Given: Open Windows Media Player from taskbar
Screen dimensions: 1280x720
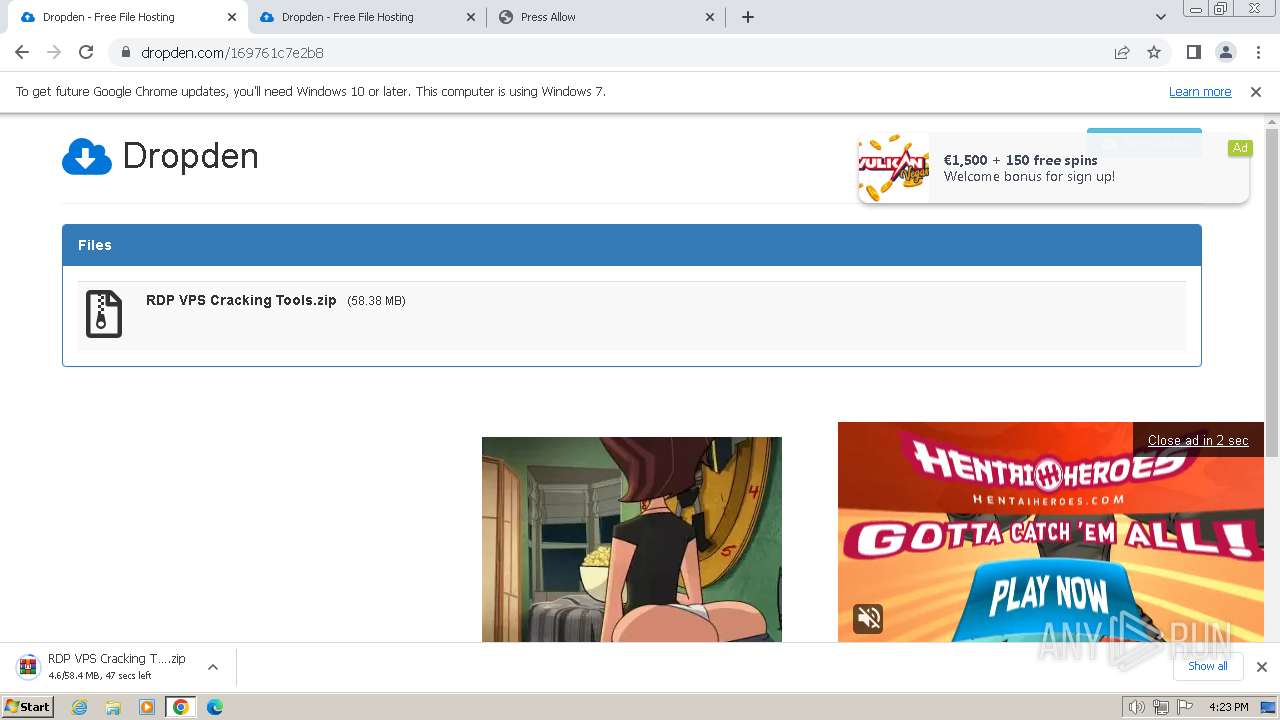Looking at the screenshot, I should (x=147, y=707).
